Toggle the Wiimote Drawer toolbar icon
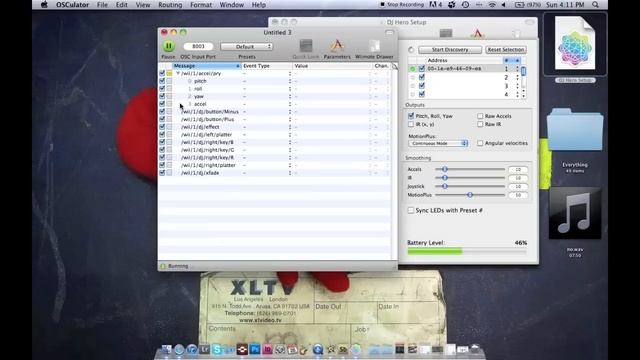Image resolution: width=640 pixels, height=360 pixels. (x=374, y=46)
